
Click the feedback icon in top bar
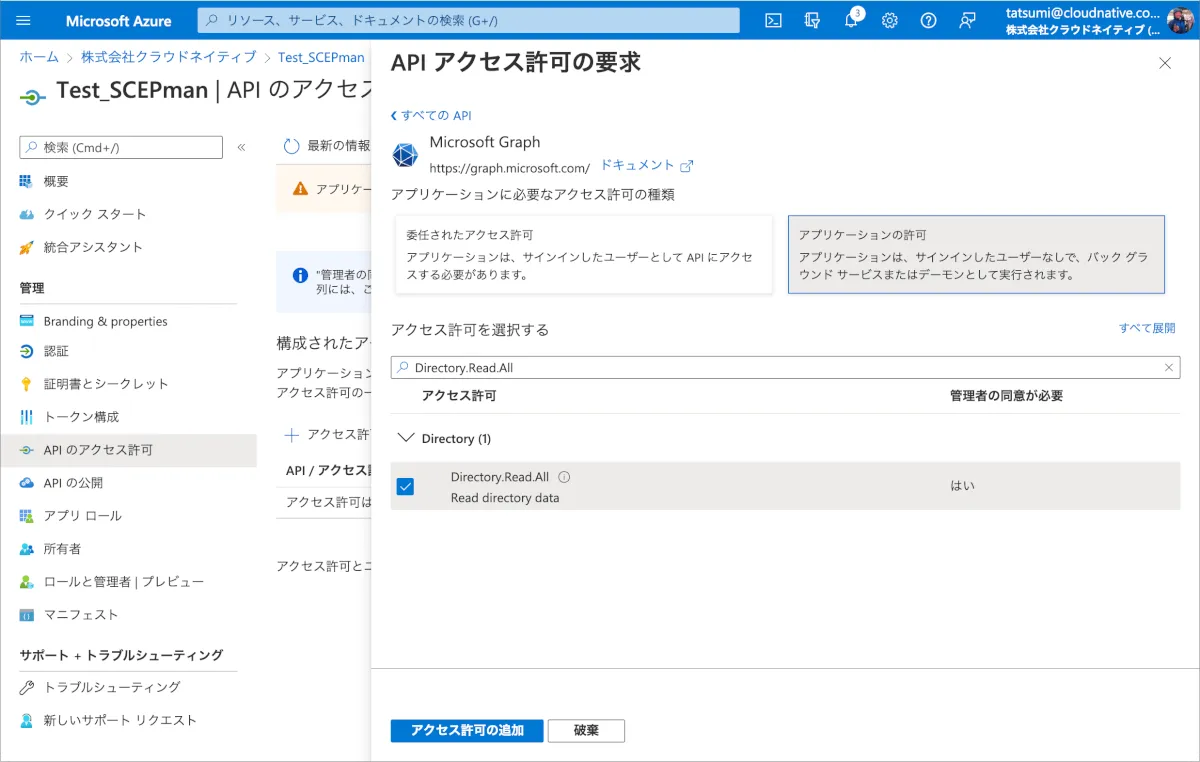tap(967, 21)
